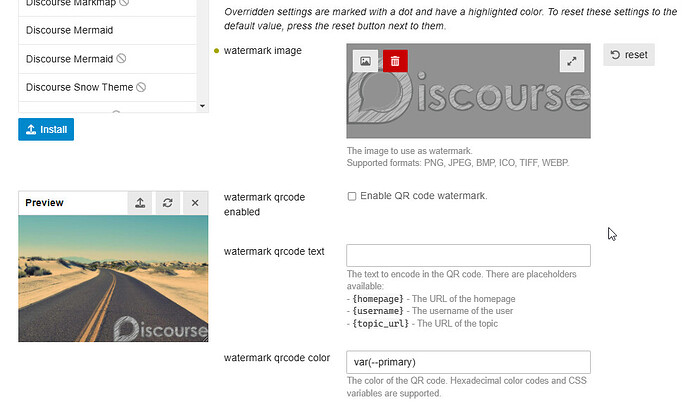Viewport: 690px width, 407px height.
Task: Click the 'watermark qrcode color' label
Action: [277, 358]
